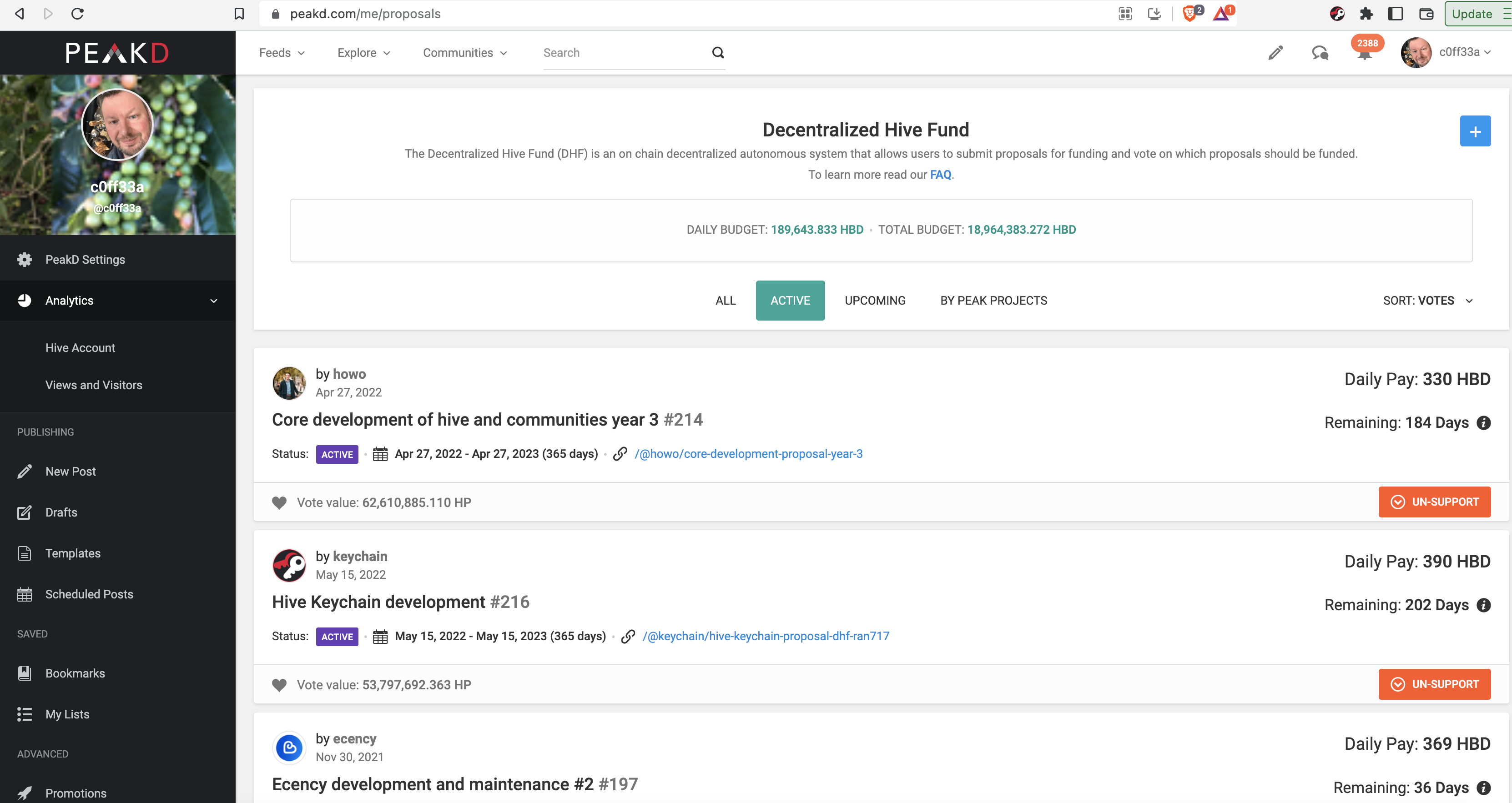Open the Communities dropdown menu
Image resolution: width=1512 pixels, height=803 pixels.
coord(465,53)
